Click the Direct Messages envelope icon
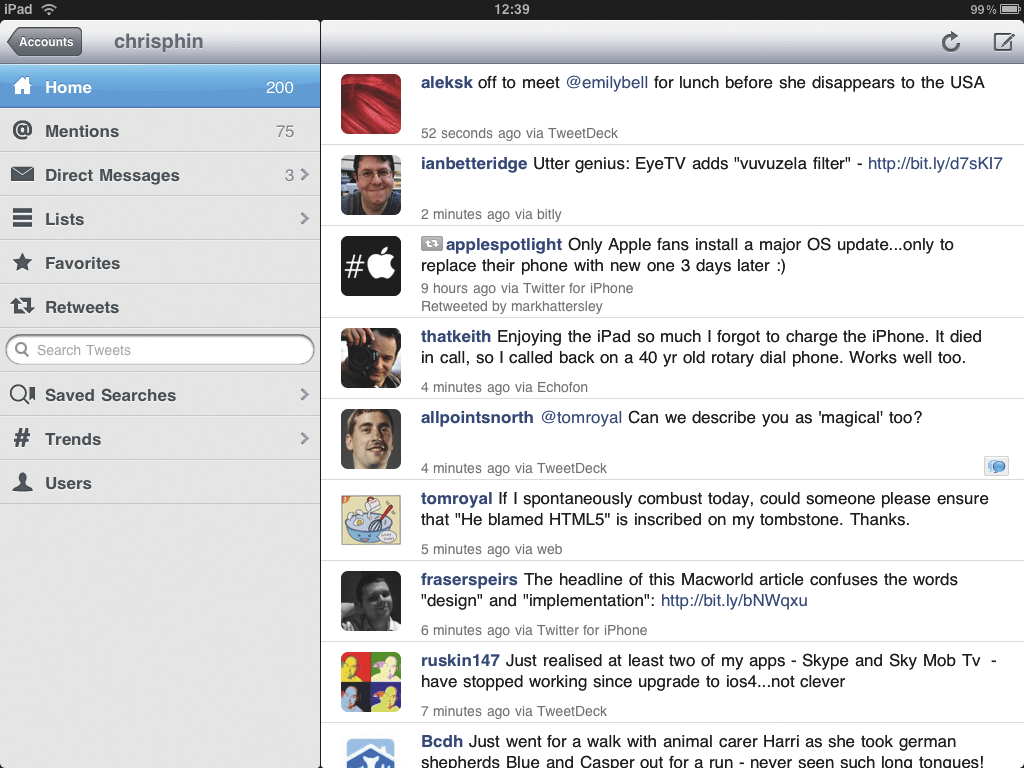This screenshot has width=1024, height=768. click(22, 174)
